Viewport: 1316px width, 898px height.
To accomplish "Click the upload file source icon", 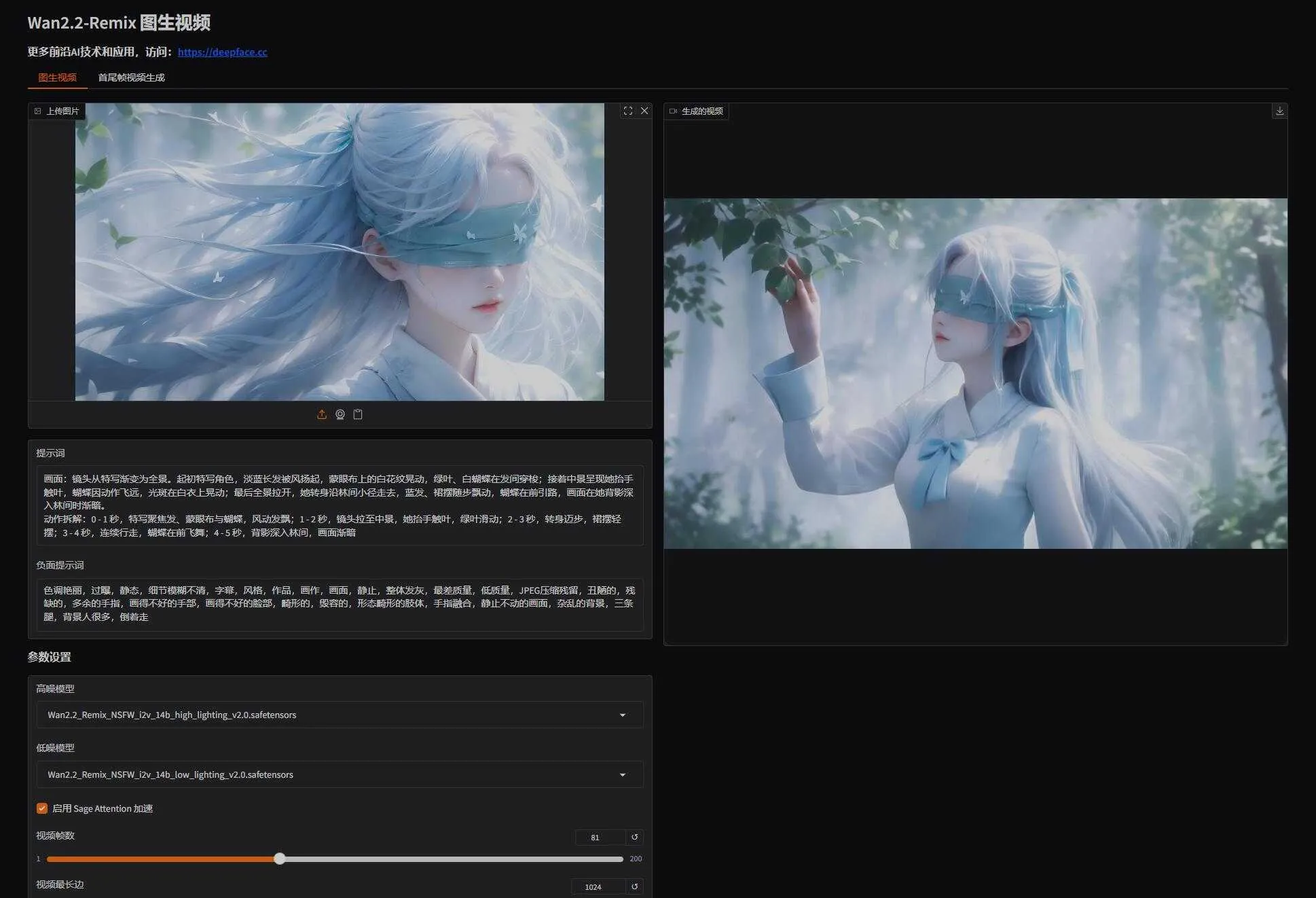I will coord(322,414).
